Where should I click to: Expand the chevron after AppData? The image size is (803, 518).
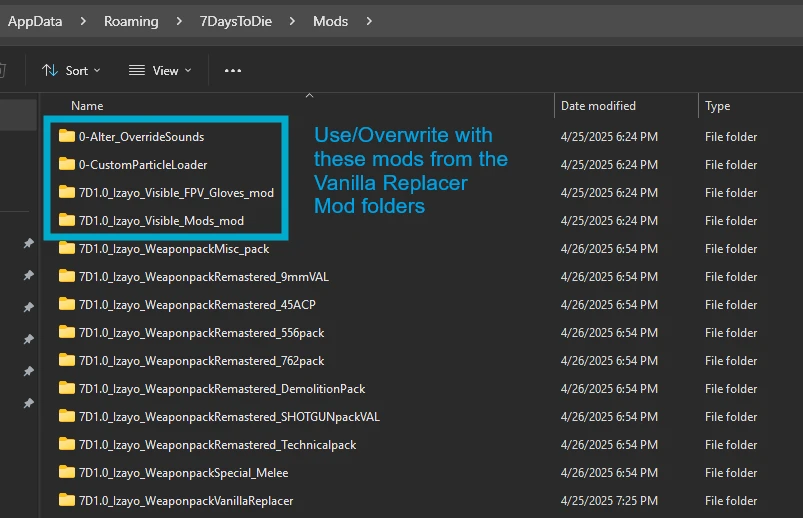tap(83, 22)
